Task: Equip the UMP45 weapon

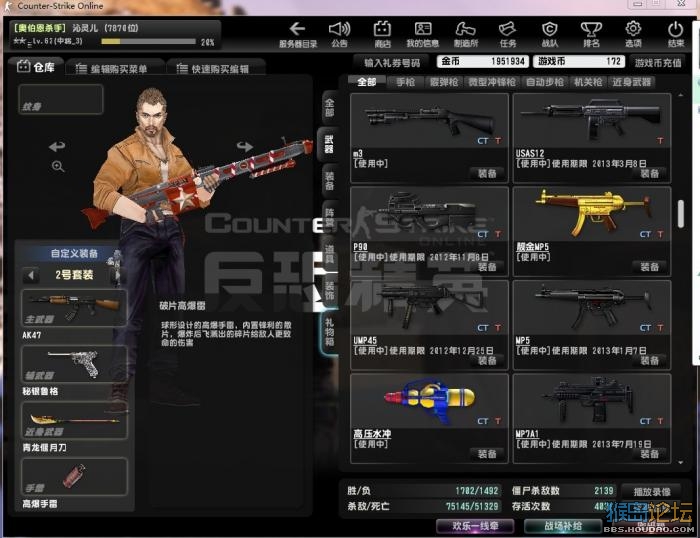Action: click(487, 360)
